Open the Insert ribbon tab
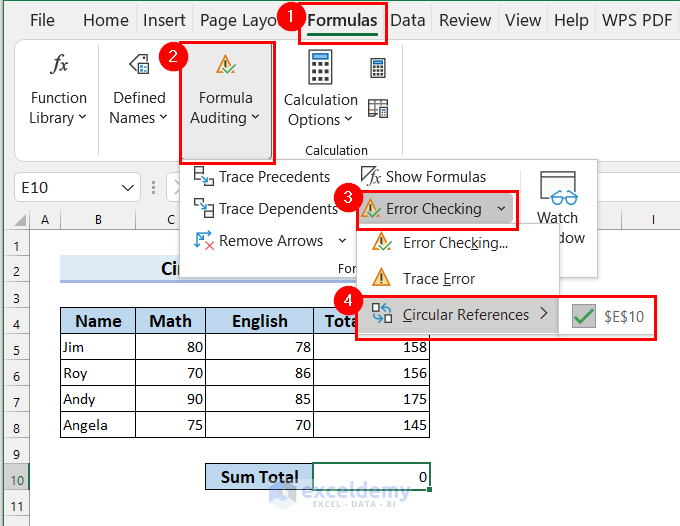Screen dimensions: 680x526 click(x=164, y=20)
